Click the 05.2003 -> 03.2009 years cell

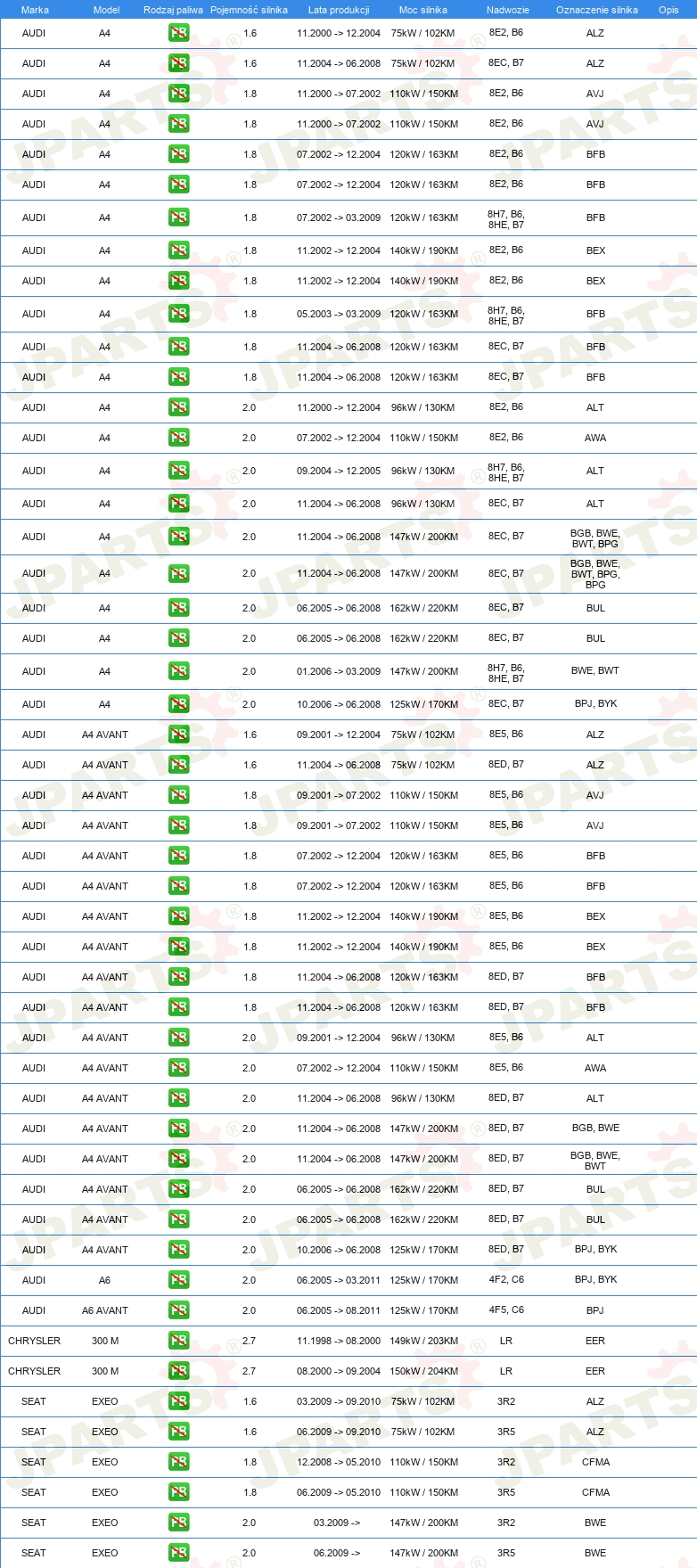(x=339, y=314)
